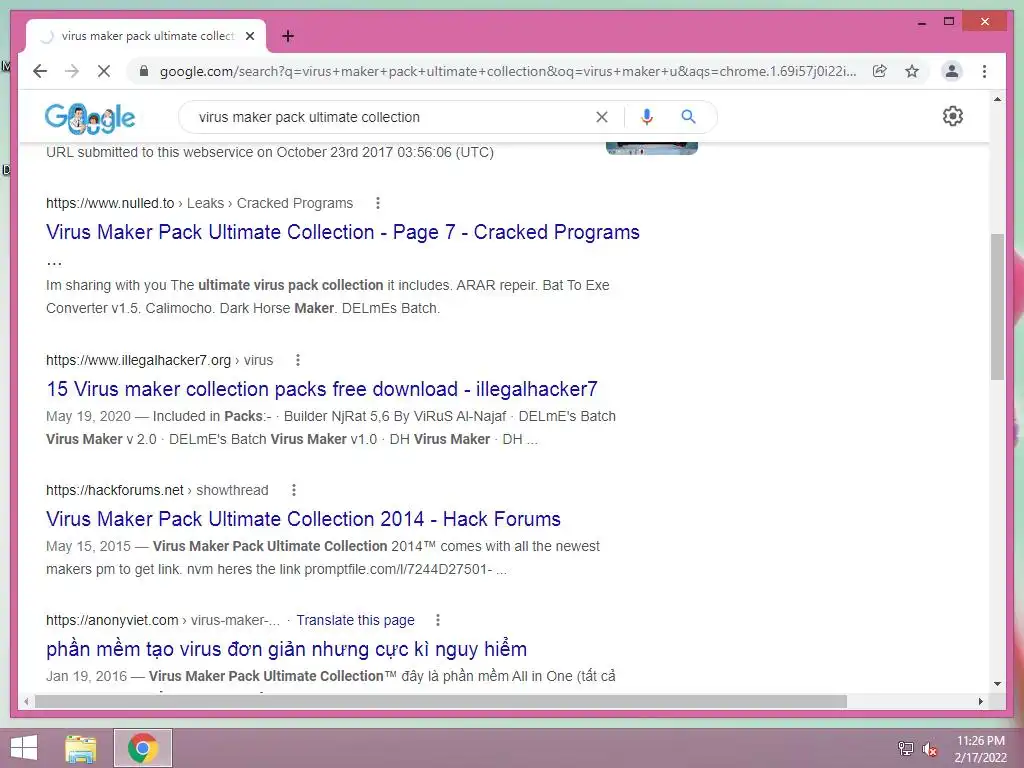Open network status tray icon
This screenshot has height=768, width=1024.
pyautogui.click(x=906, y=748)
